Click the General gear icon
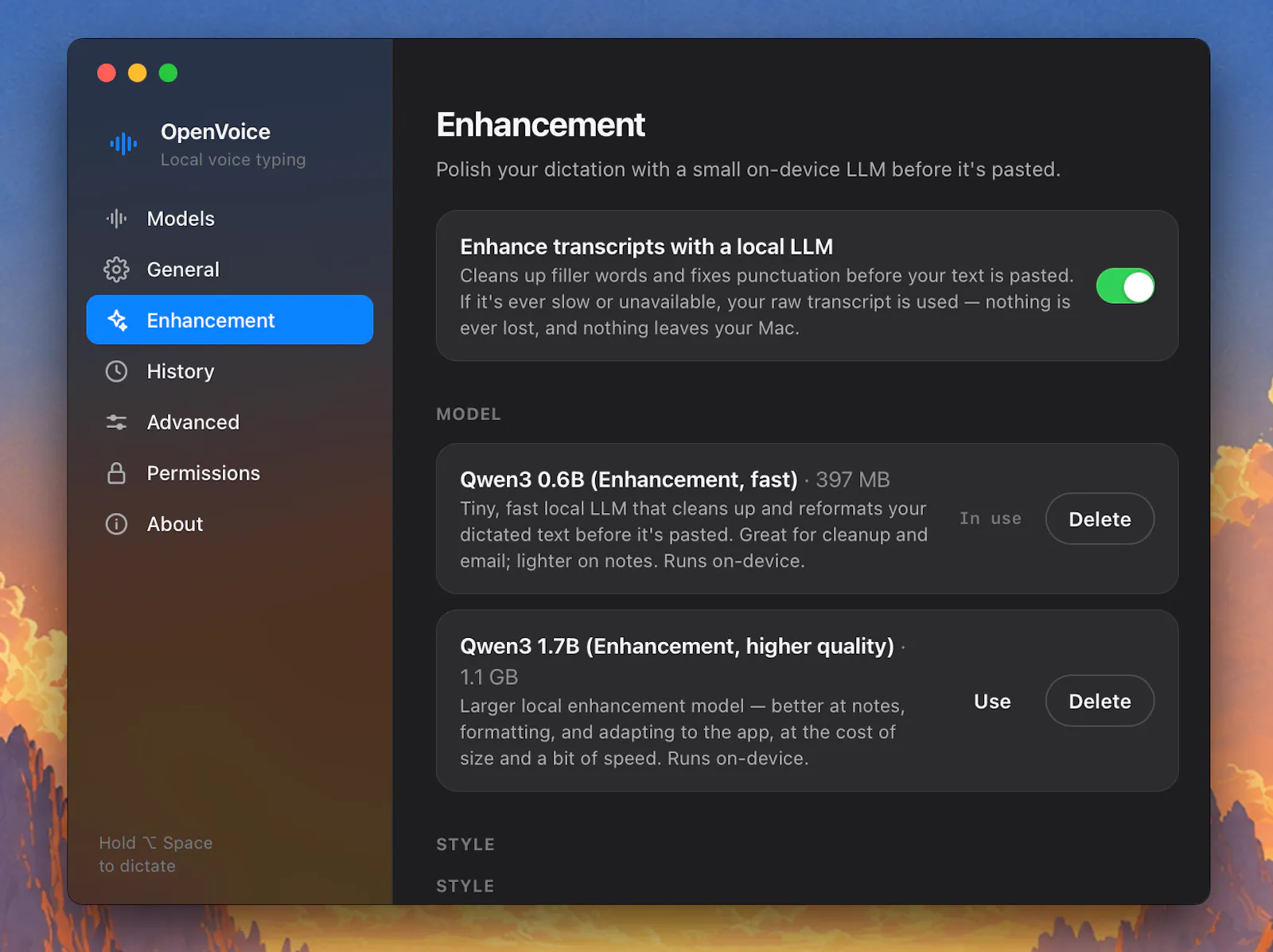The width and height of the screenshot is (1273, 952). [117, 270]
